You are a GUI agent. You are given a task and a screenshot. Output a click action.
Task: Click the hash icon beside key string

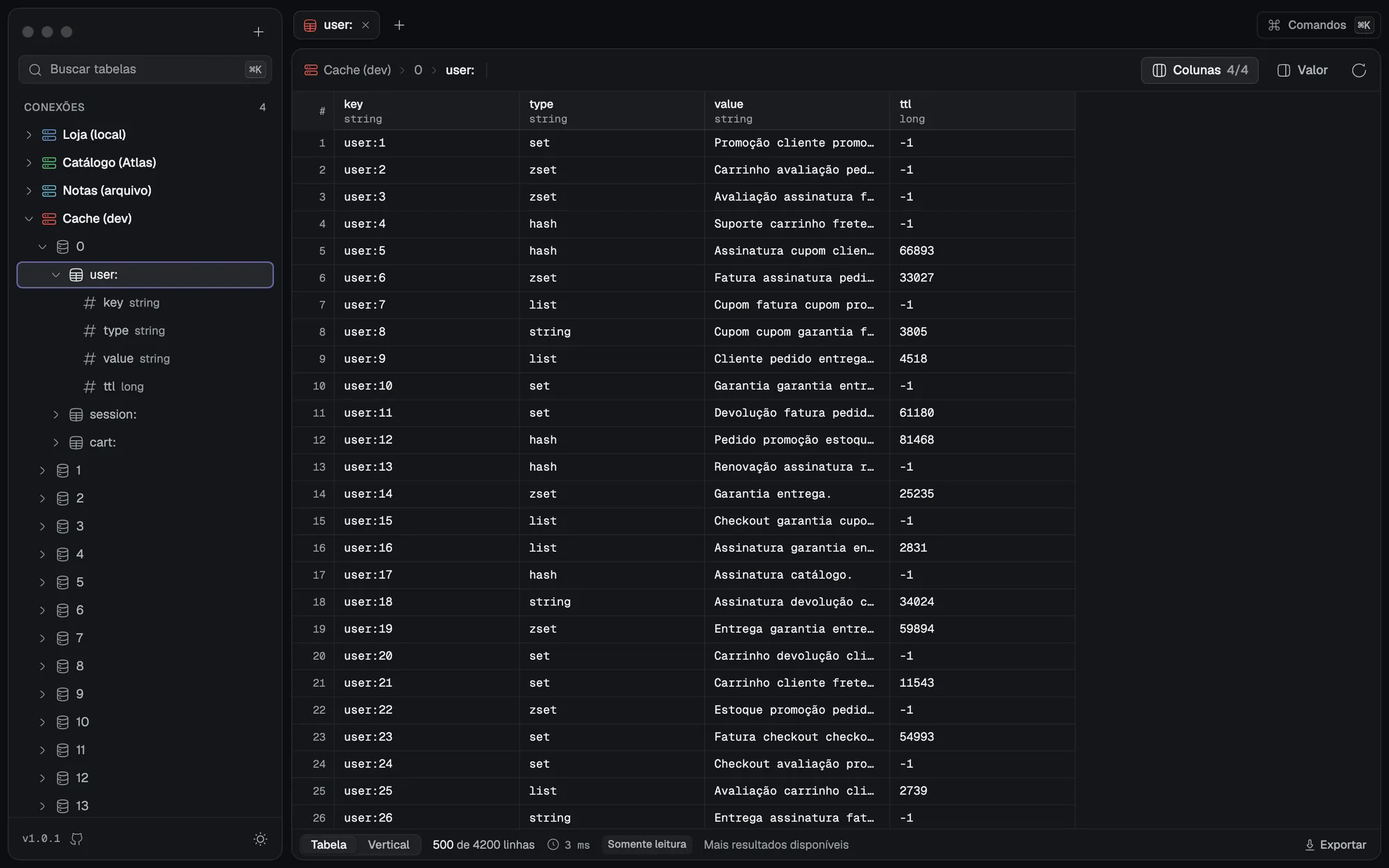tap(90, 303)
